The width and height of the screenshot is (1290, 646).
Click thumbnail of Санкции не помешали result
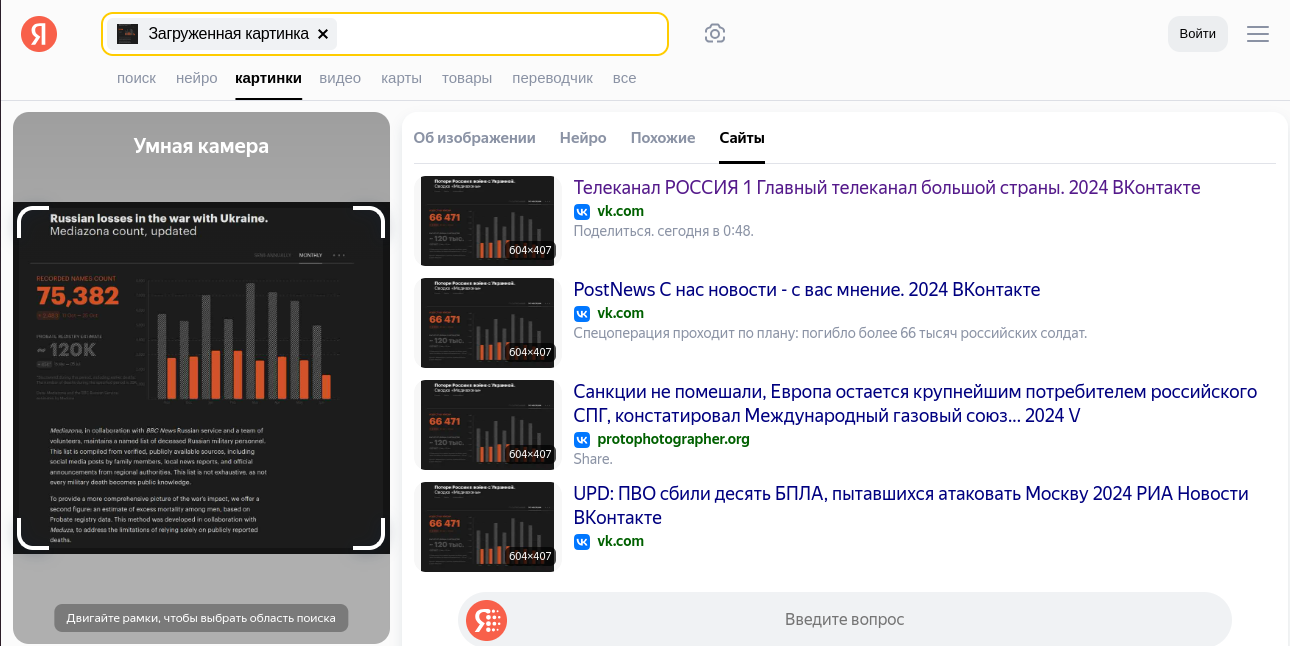click(x=487, y=425)
